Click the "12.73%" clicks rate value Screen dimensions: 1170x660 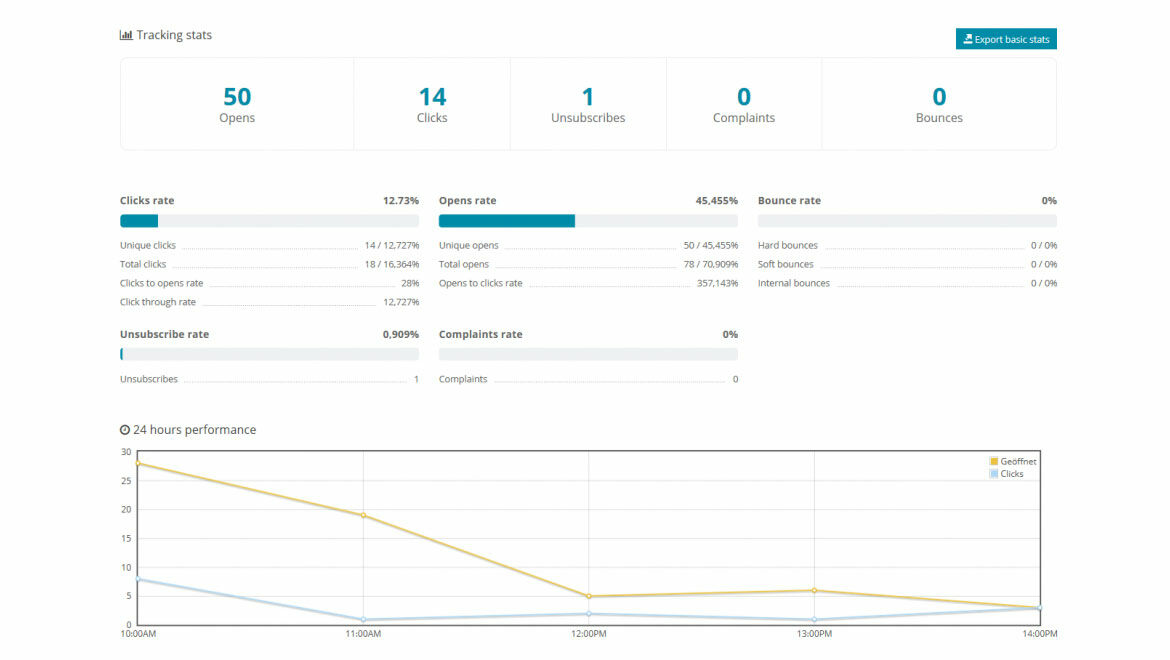401,201
